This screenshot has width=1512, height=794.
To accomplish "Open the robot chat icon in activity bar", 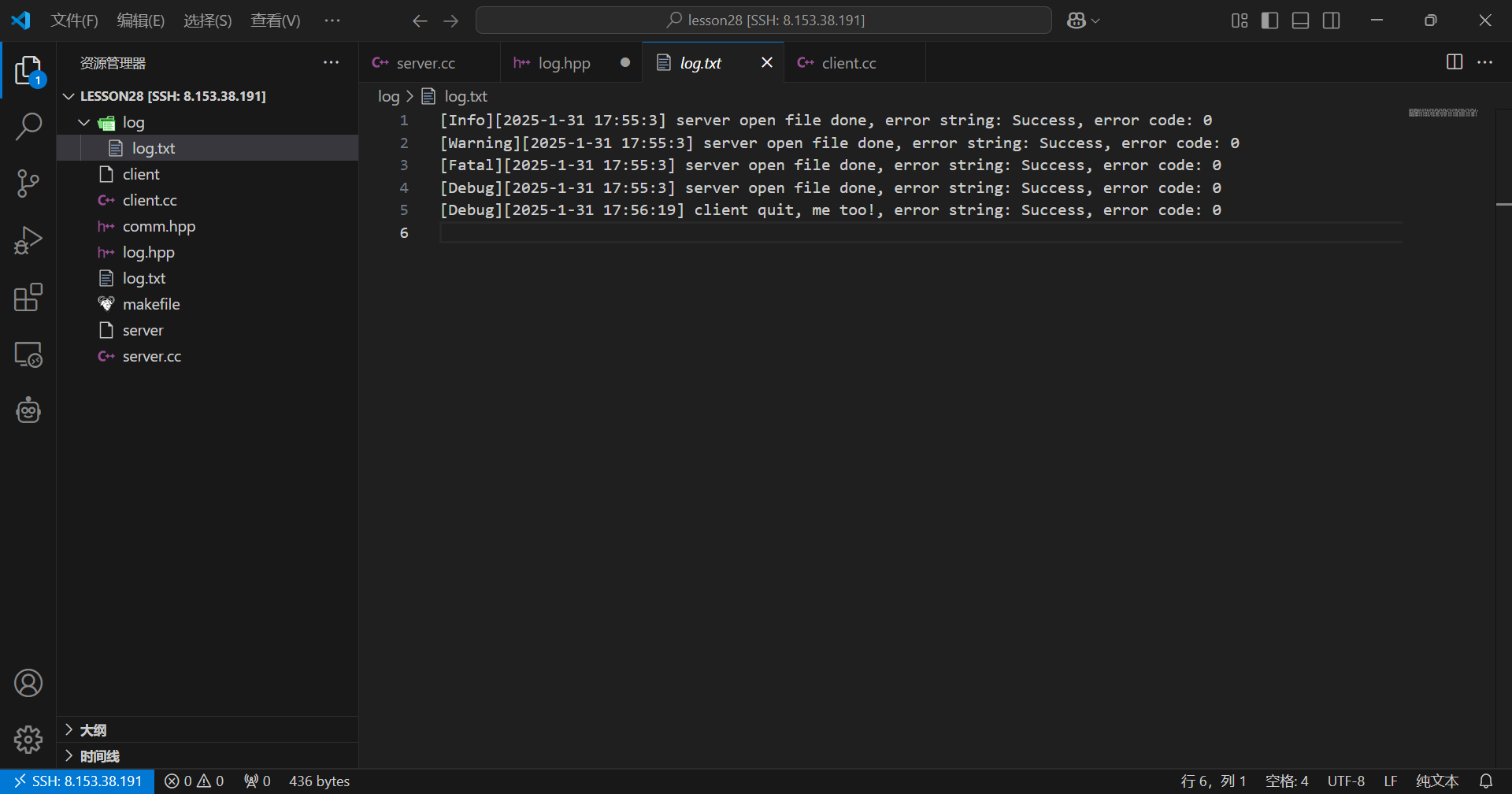I will pyautogui.click(x=28, y=410).
